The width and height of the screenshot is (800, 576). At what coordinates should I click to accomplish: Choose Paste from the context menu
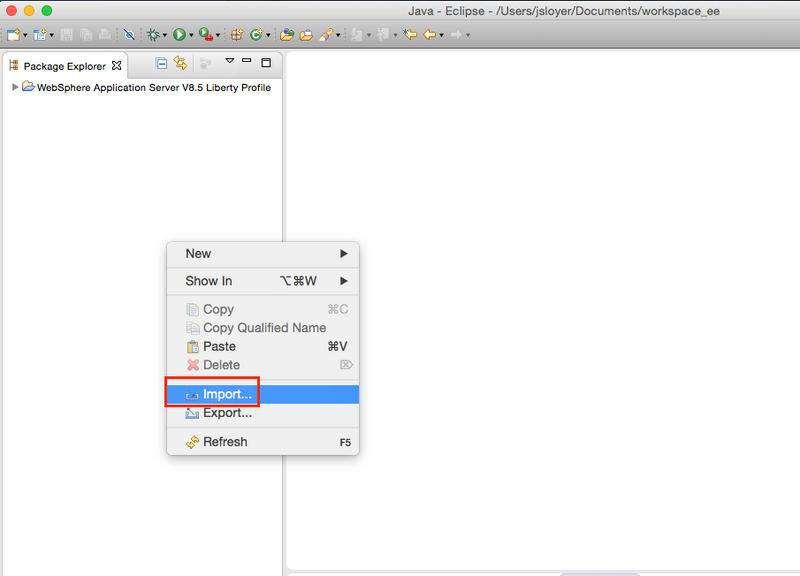coord(263,346)
